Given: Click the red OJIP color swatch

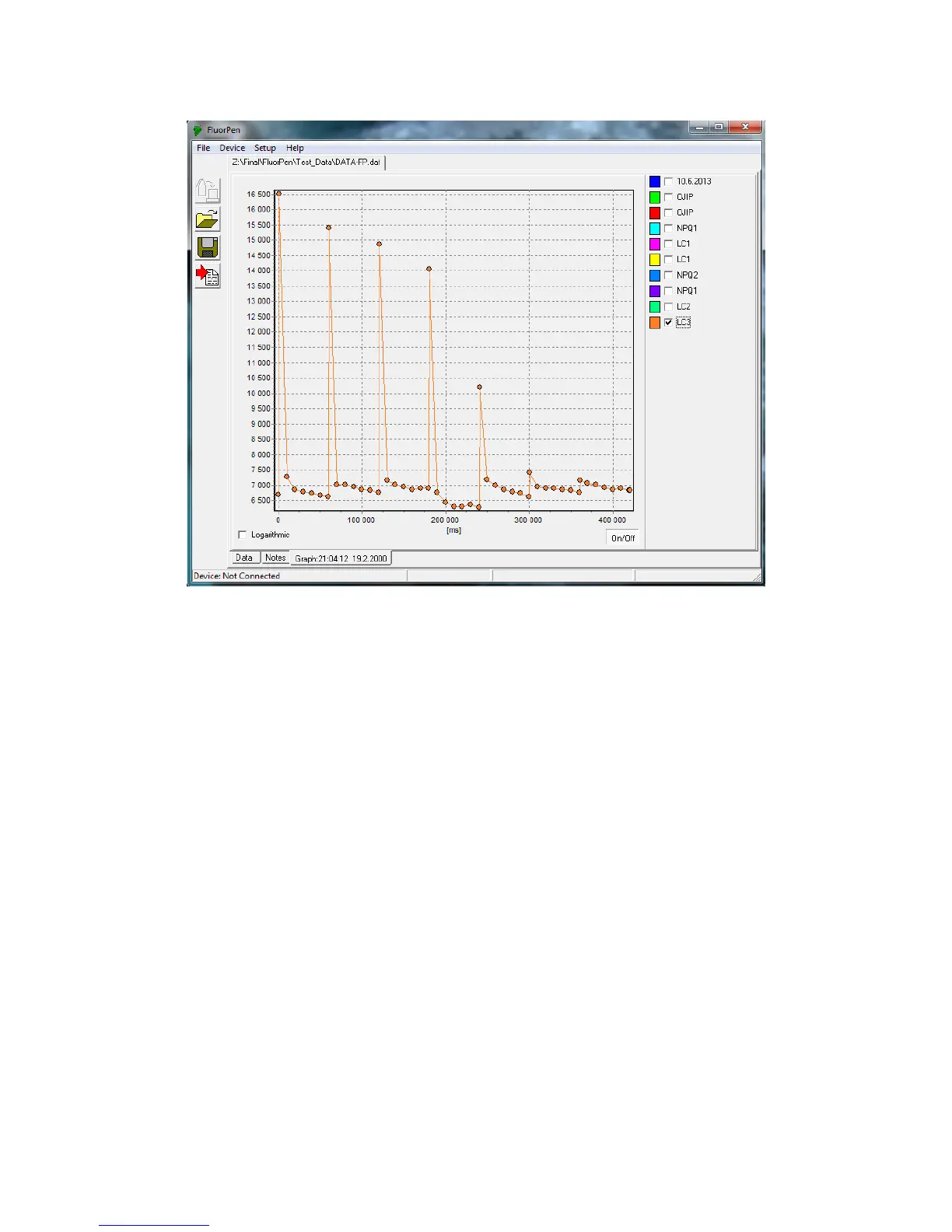Looking at the screenshot, I should (x=655, y=212).
